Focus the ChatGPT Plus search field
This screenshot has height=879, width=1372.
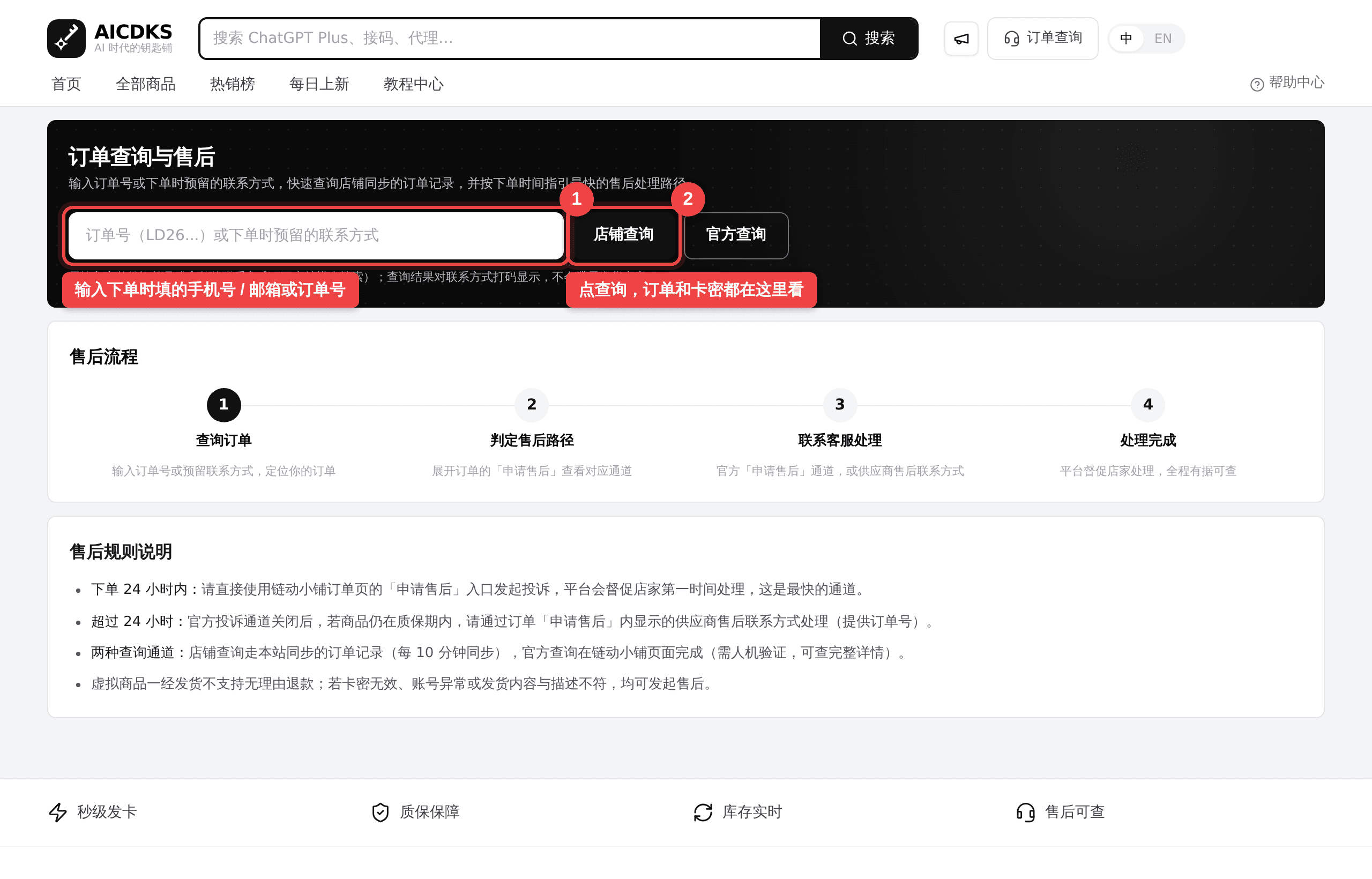(510, 39)
